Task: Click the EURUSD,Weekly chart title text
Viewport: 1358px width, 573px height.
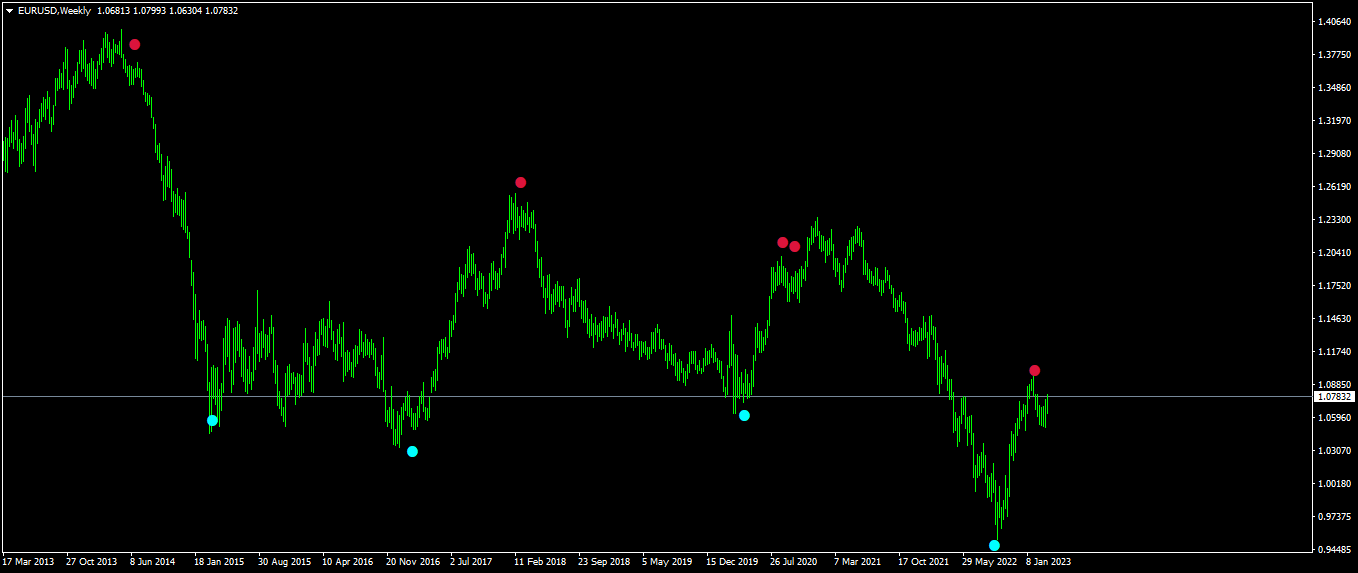Action: click(x=54, y=10)
